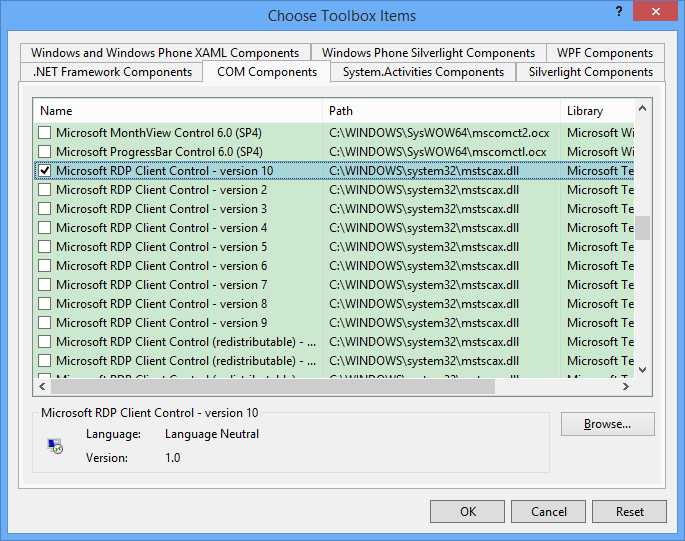
Task: Click the horizontal scrollbar right arrow
Action: point(626,387)
